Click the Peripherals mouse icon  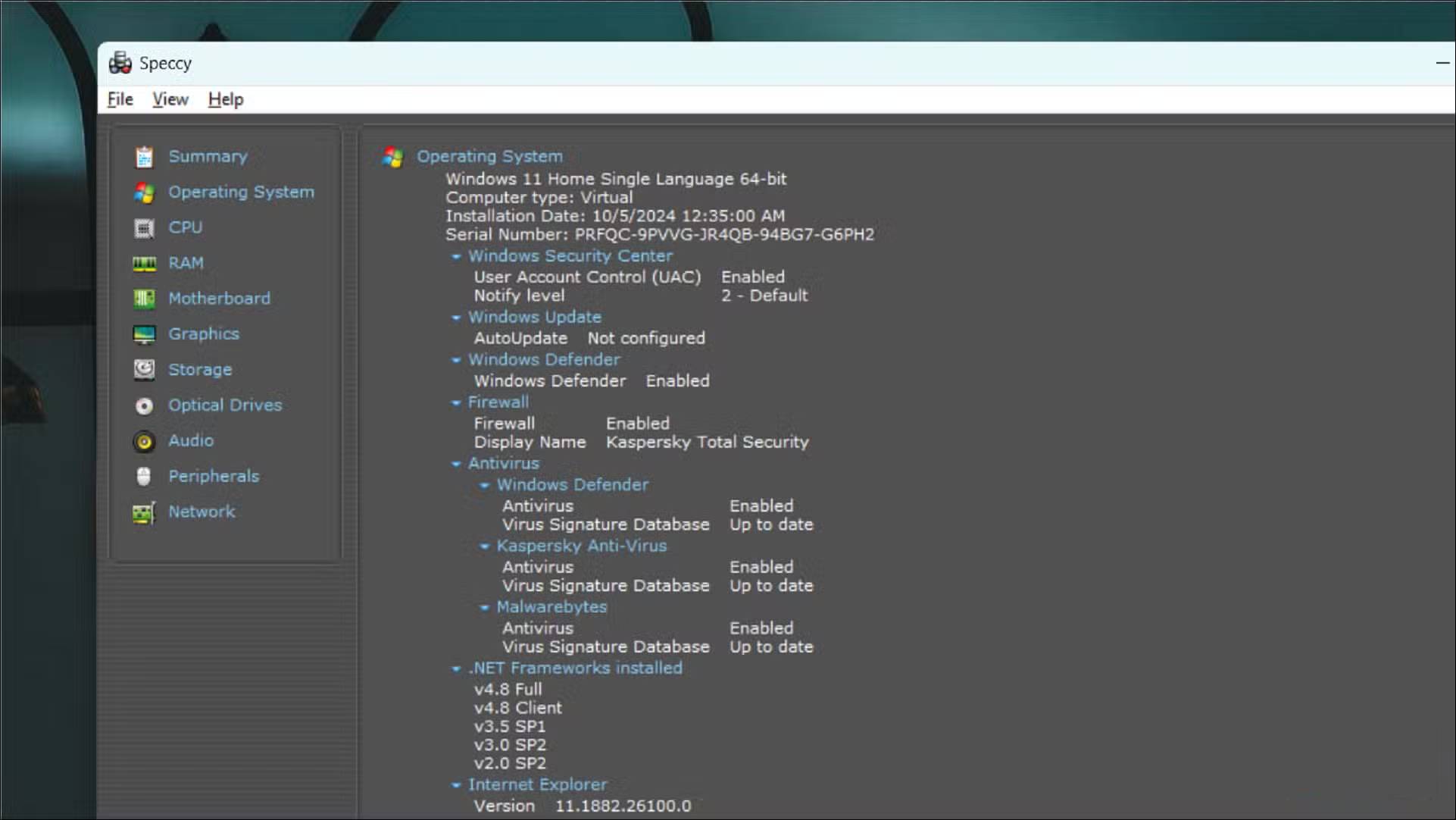pos(144,477)
